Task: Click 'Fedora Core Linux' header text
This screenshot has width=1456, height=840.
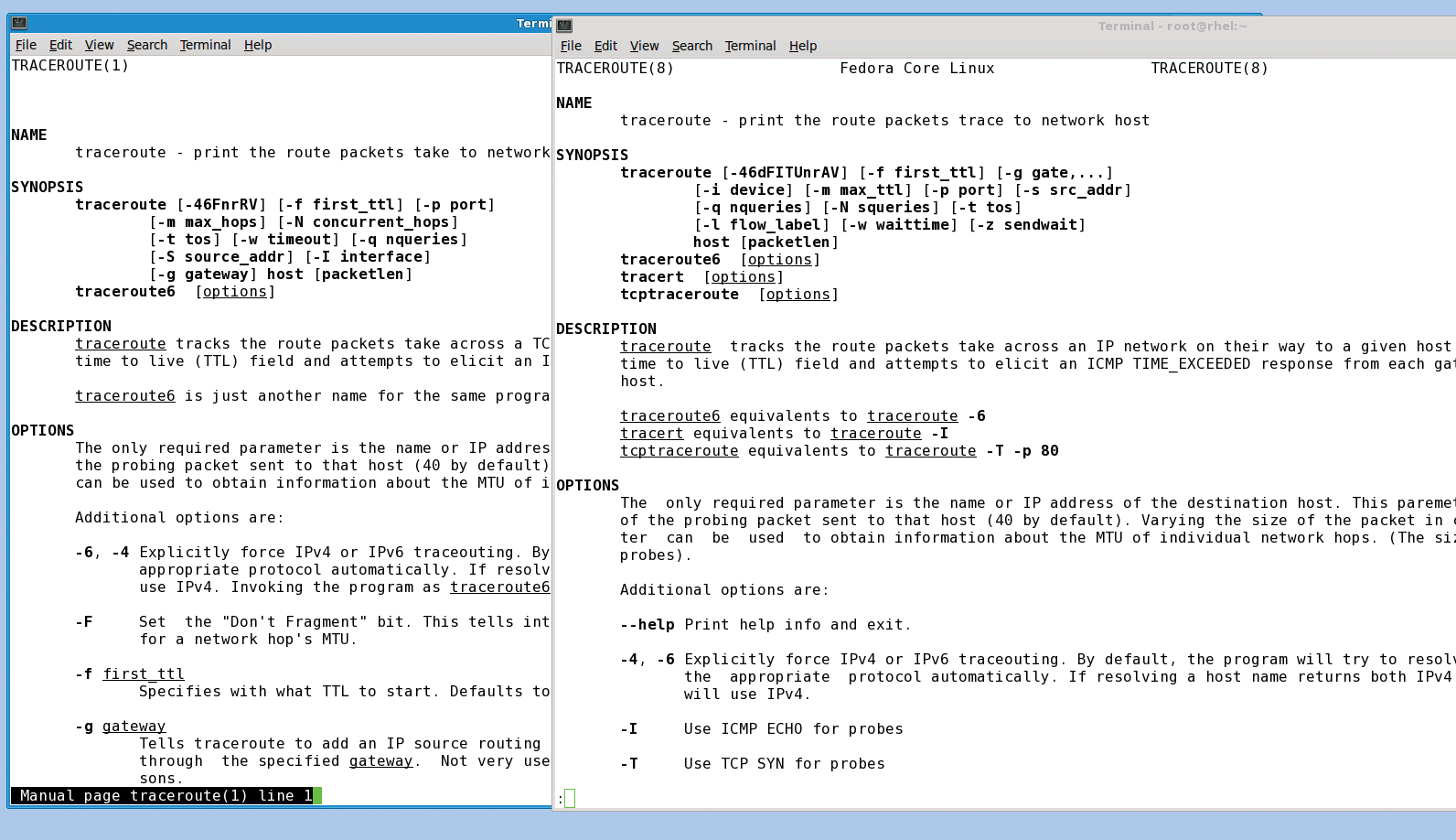Action: 916,69
